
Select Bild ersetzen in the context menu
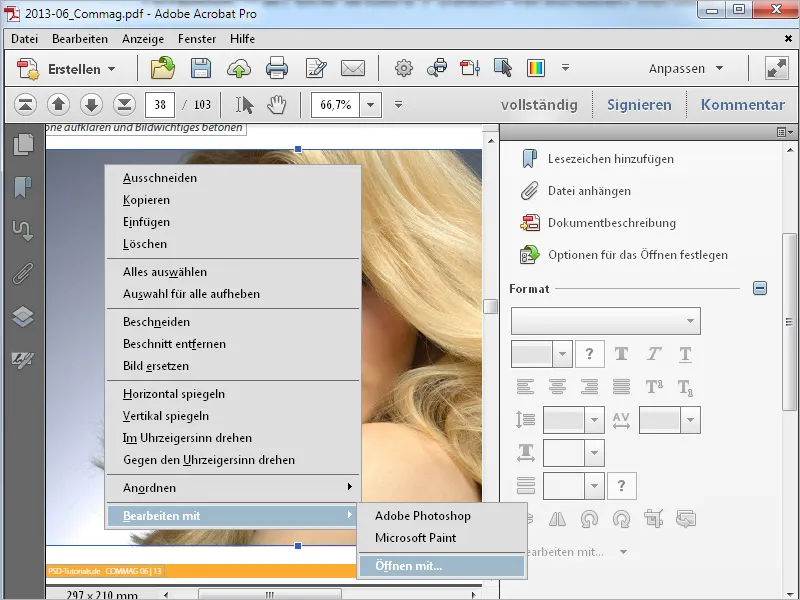coord(233,366)
